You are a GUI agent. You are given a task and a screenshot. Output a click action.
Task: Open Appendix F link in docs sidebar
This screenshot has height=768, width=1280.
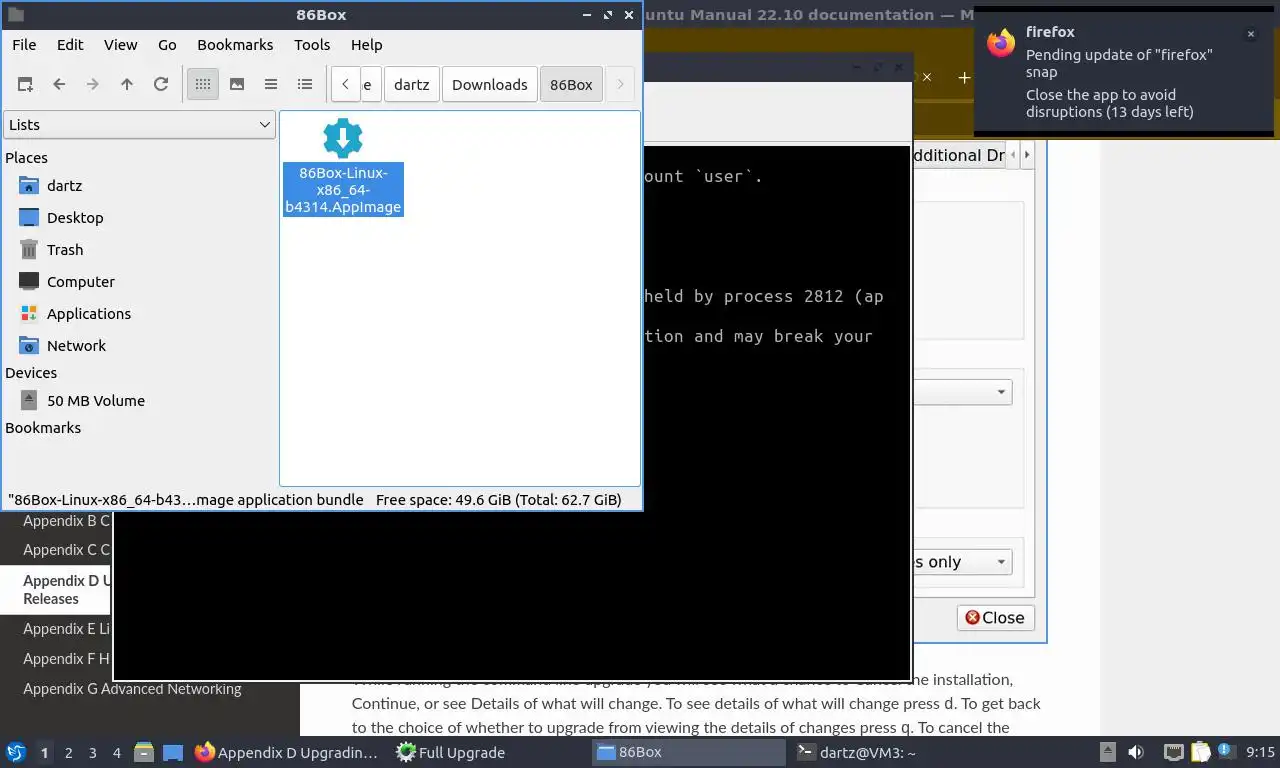(66, 658)
